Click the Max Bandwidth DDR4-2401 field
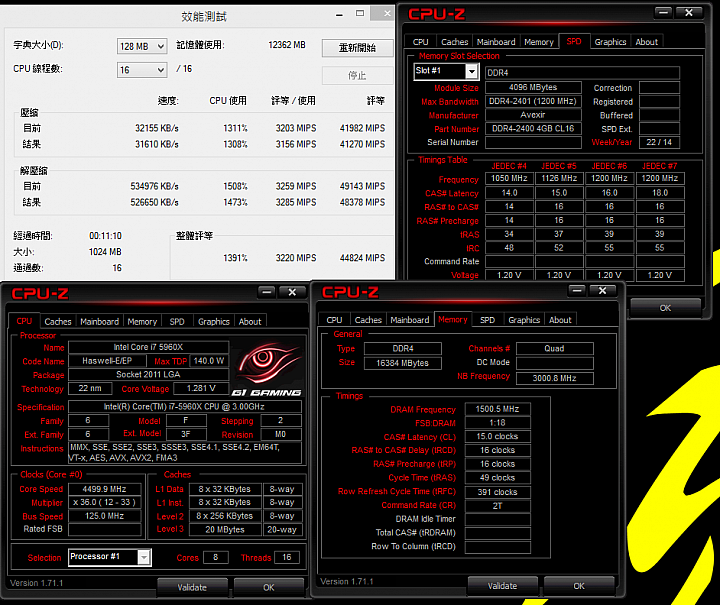The image size is (720, 605). click(533, 101)
